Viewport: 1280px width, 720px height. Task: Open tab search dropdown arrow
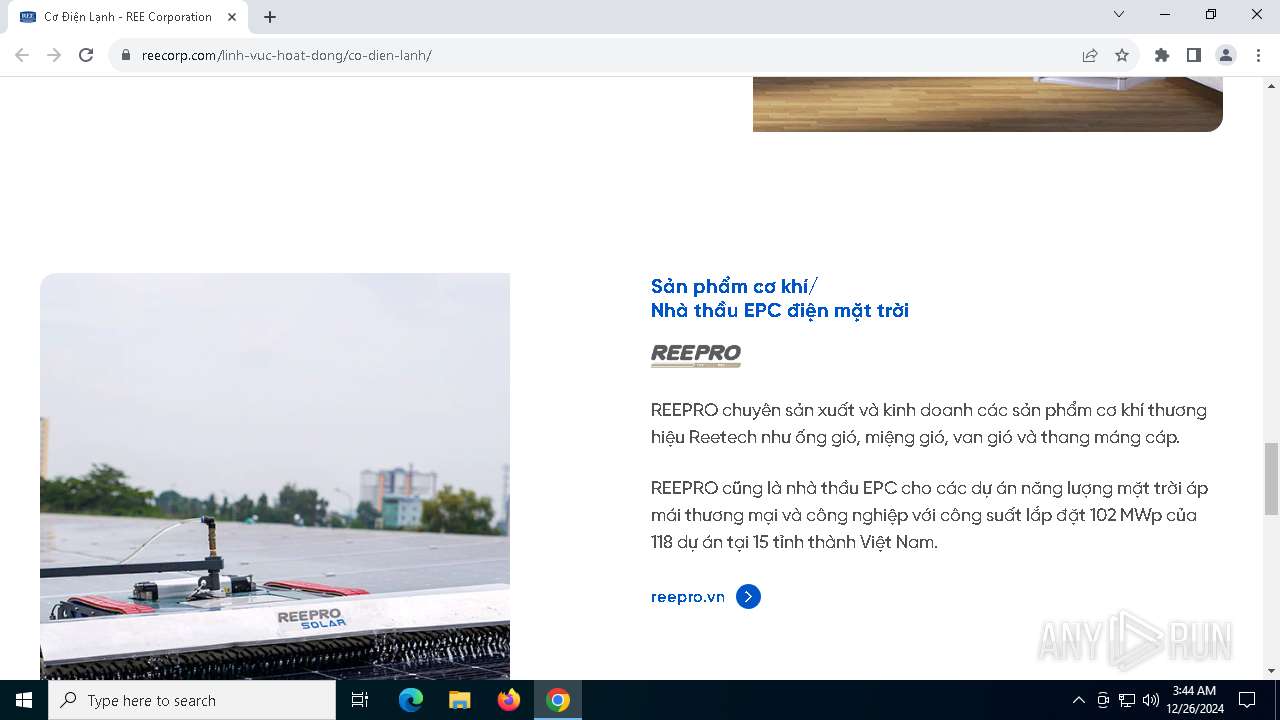pos(1119,14)
